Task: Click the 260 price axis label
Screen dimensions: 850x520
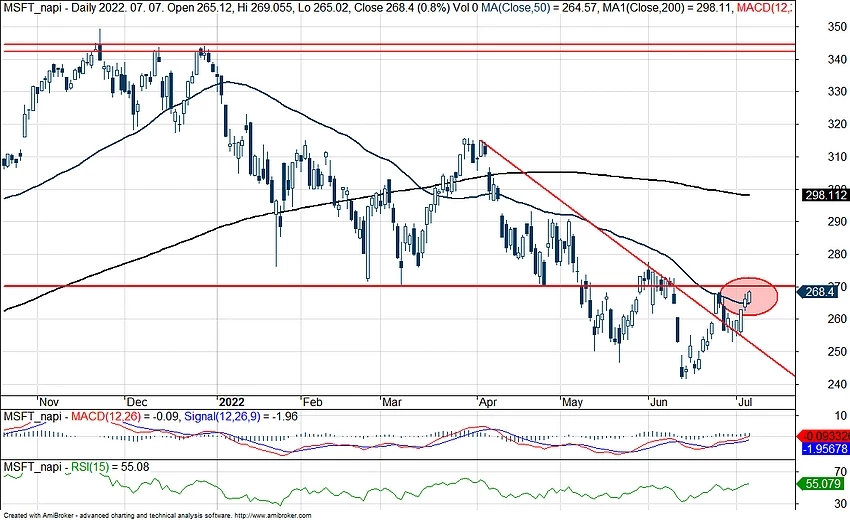Action: click(x=838, y=319)
